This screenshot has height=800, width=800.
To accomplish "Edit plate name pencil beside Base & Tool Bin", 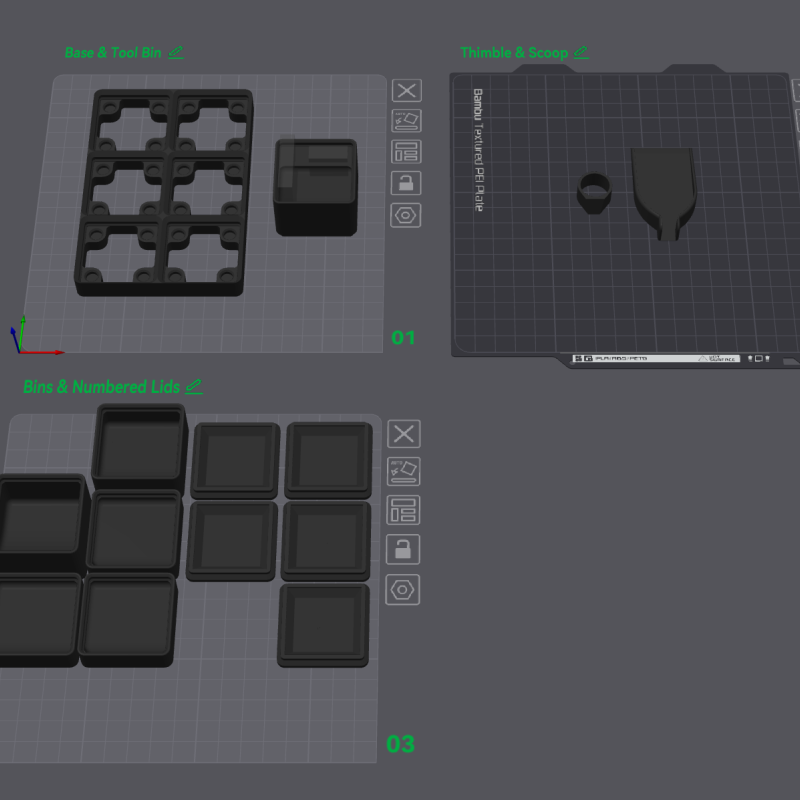I will [x=176, y=52].
